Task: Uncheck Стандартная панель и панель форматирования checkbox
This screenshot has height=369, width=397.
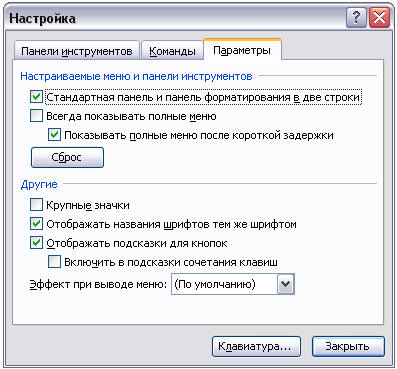Action: point(36,97)
